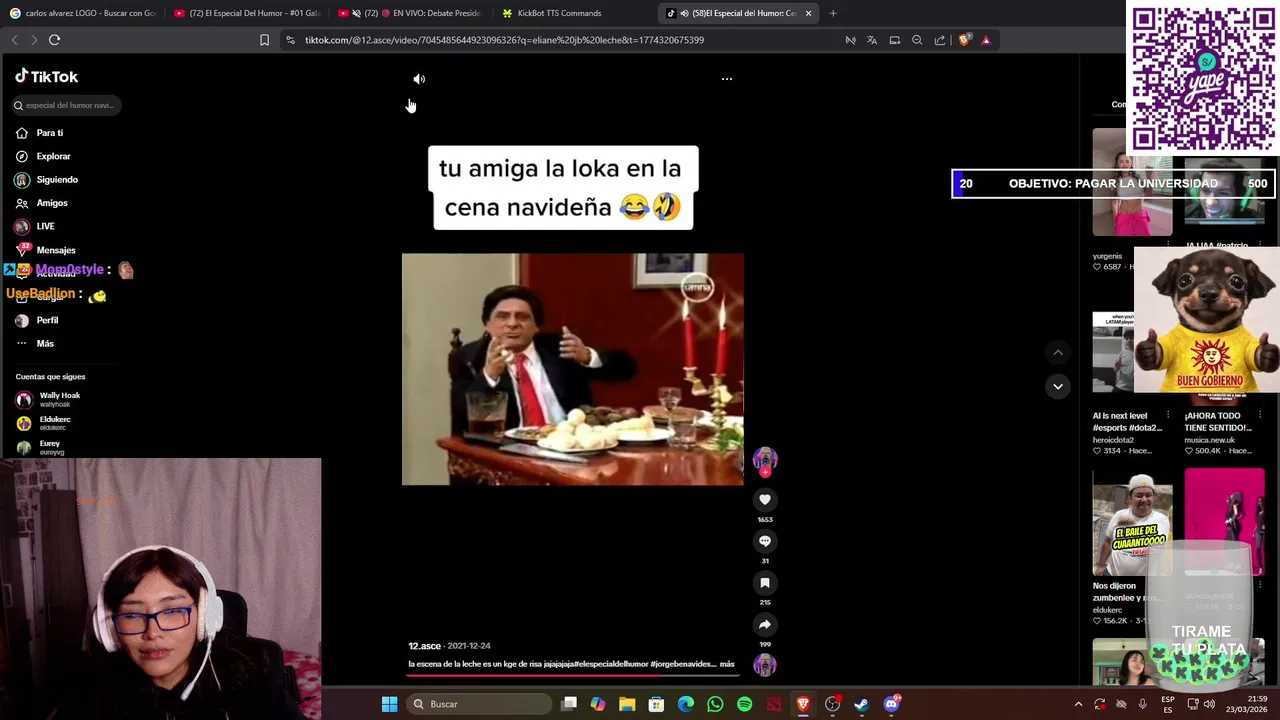Open the system tray volume control
The width and height of the screenshot is (1280, 720).
click(1209, 704)
